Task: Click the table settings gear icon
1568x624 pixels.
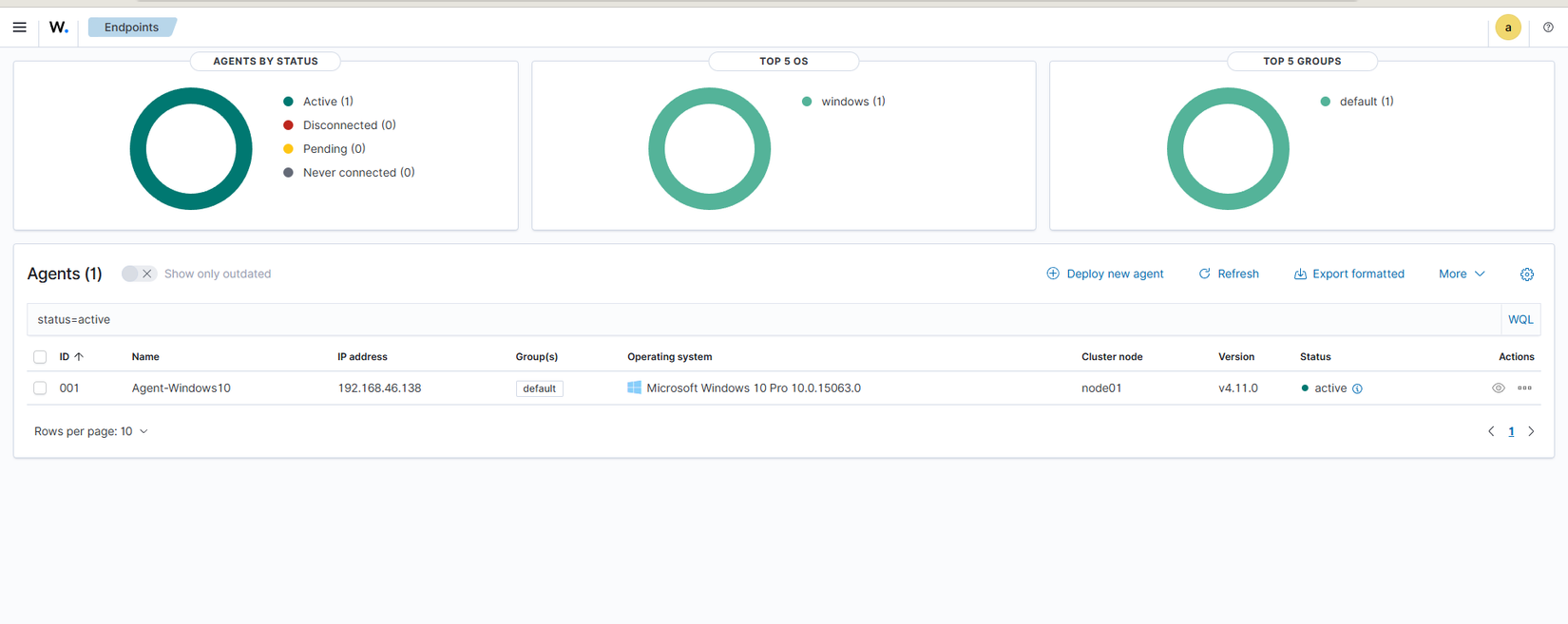Action: coord(1527,274)
